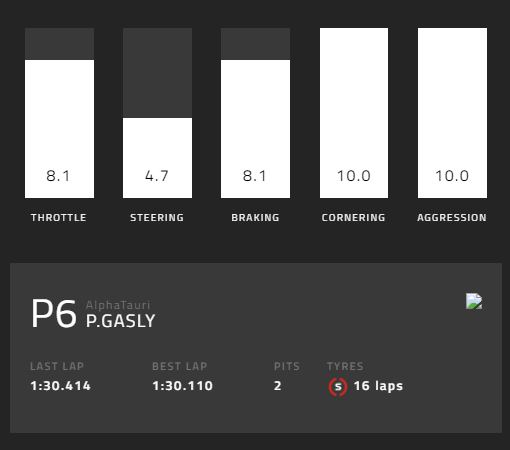Click the Cornering 10.0 bar
The image size is (510, 450).
[354, 113]
